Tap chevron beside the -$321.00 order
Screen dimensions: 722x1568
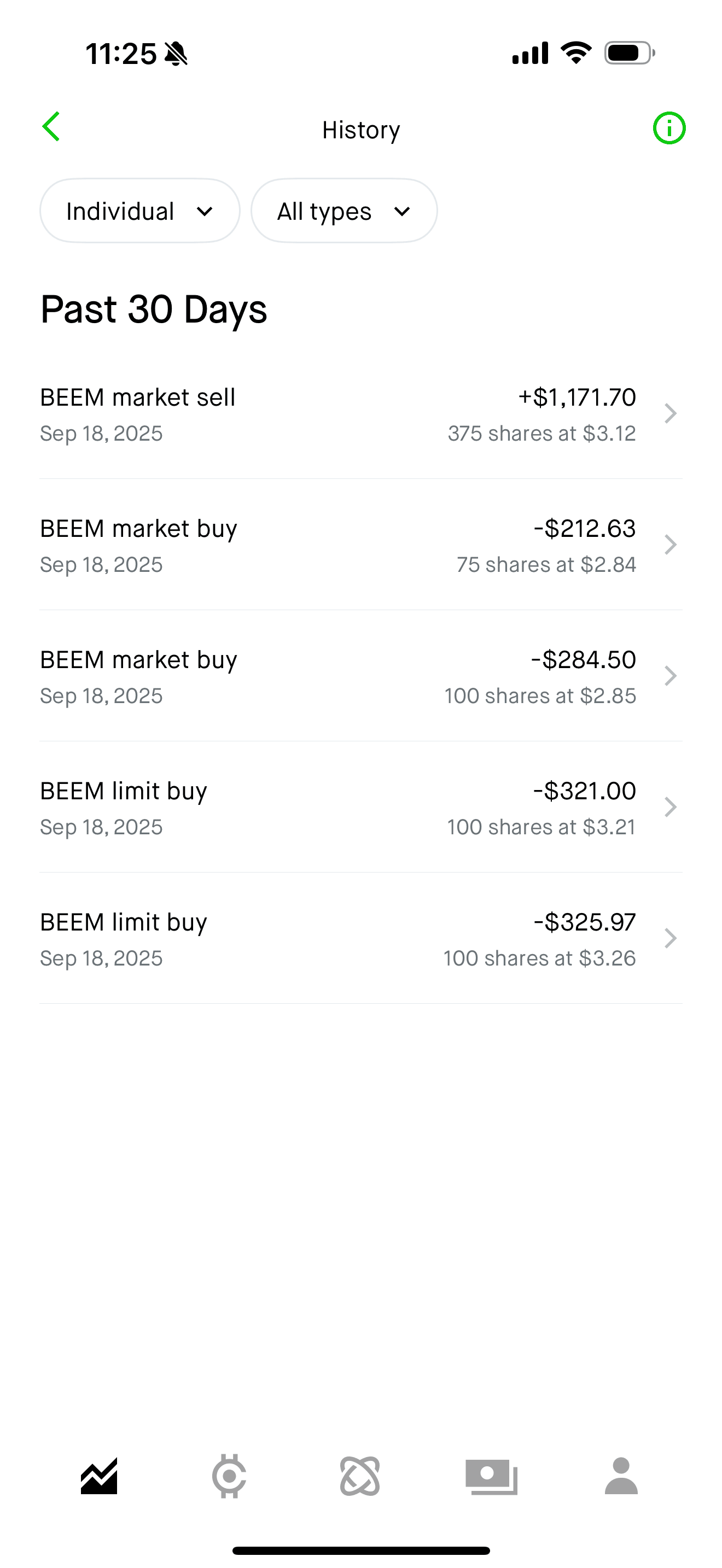pyautogui.click(x=670, y=807)
